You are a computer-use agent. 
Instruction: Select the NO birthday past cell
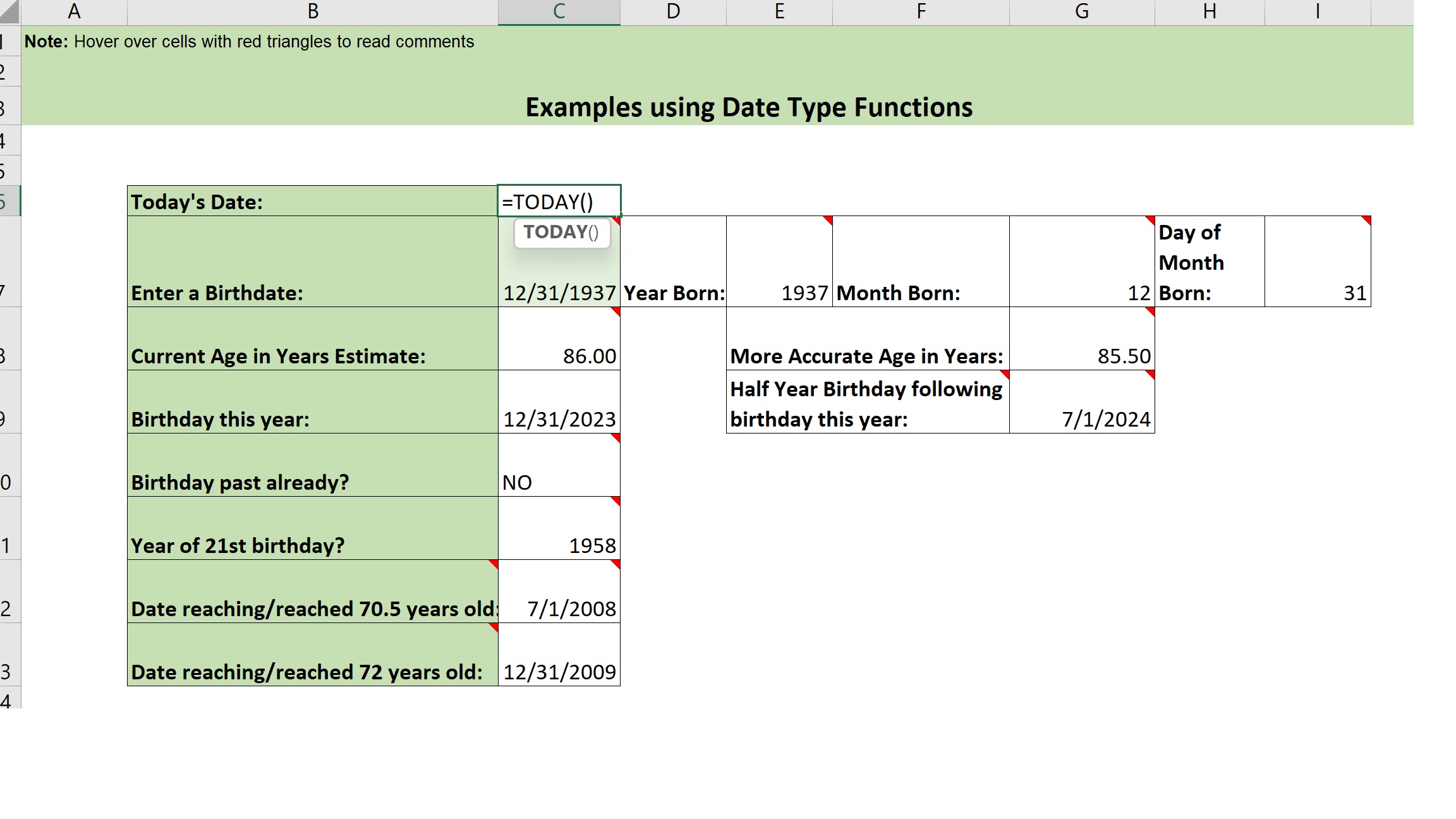[559, 465]
